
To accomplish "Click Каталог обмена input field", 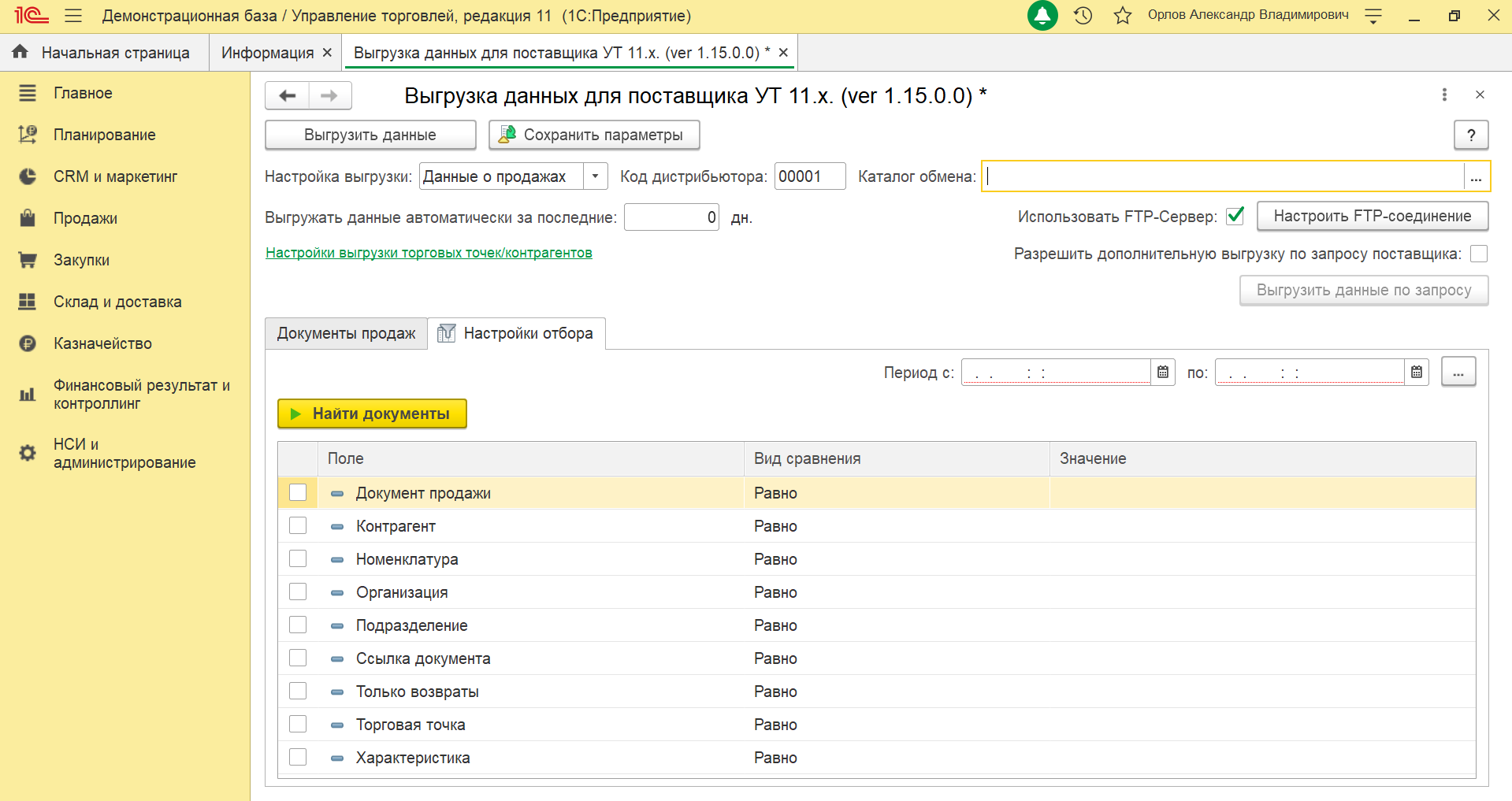I will pos(1223,176).
